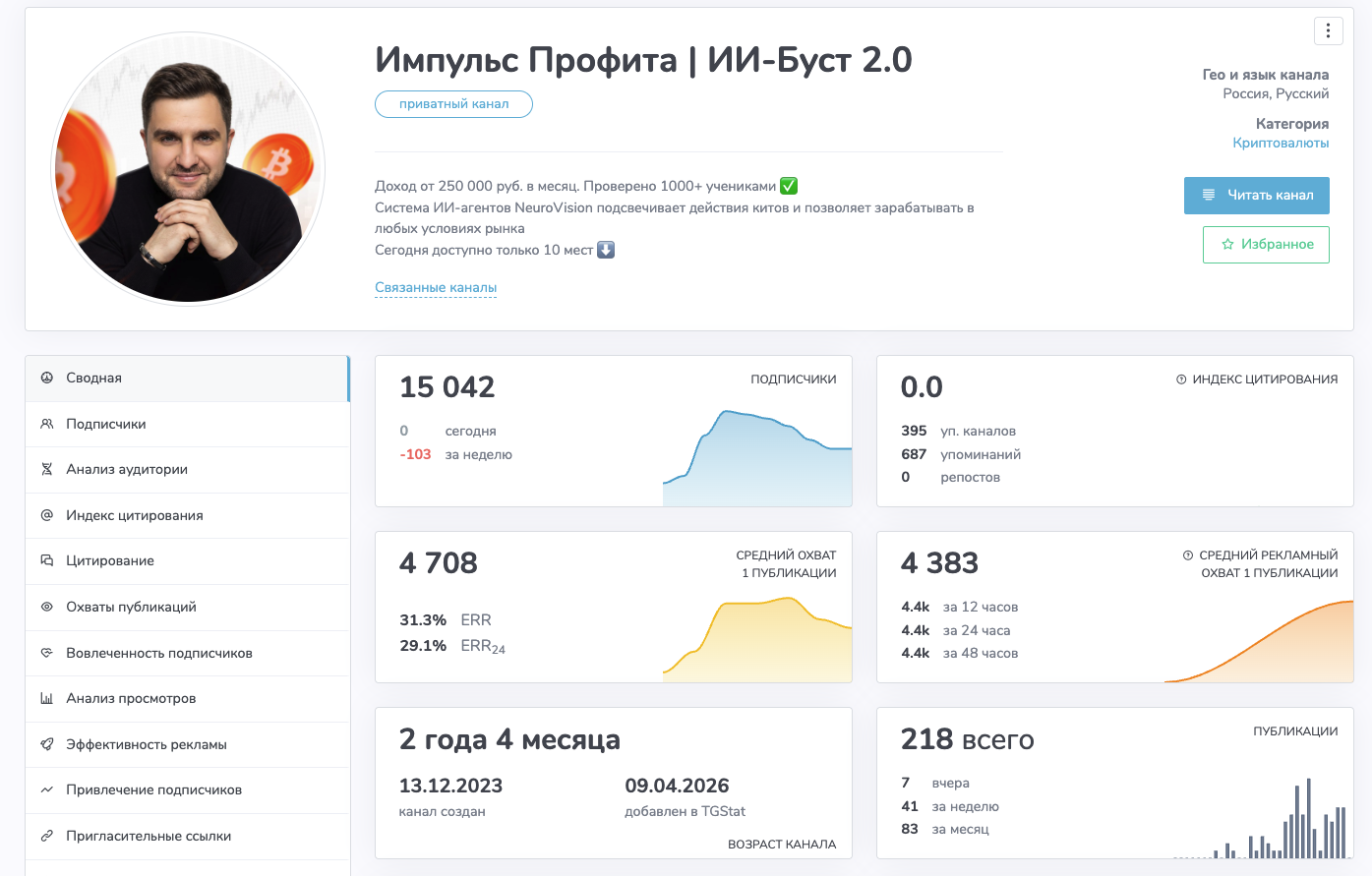Image resolution: width=1372 pixels, height=876 pixels.
Task: Click the Охваты публикаций eye icon
Action: [x=46, y=607]
